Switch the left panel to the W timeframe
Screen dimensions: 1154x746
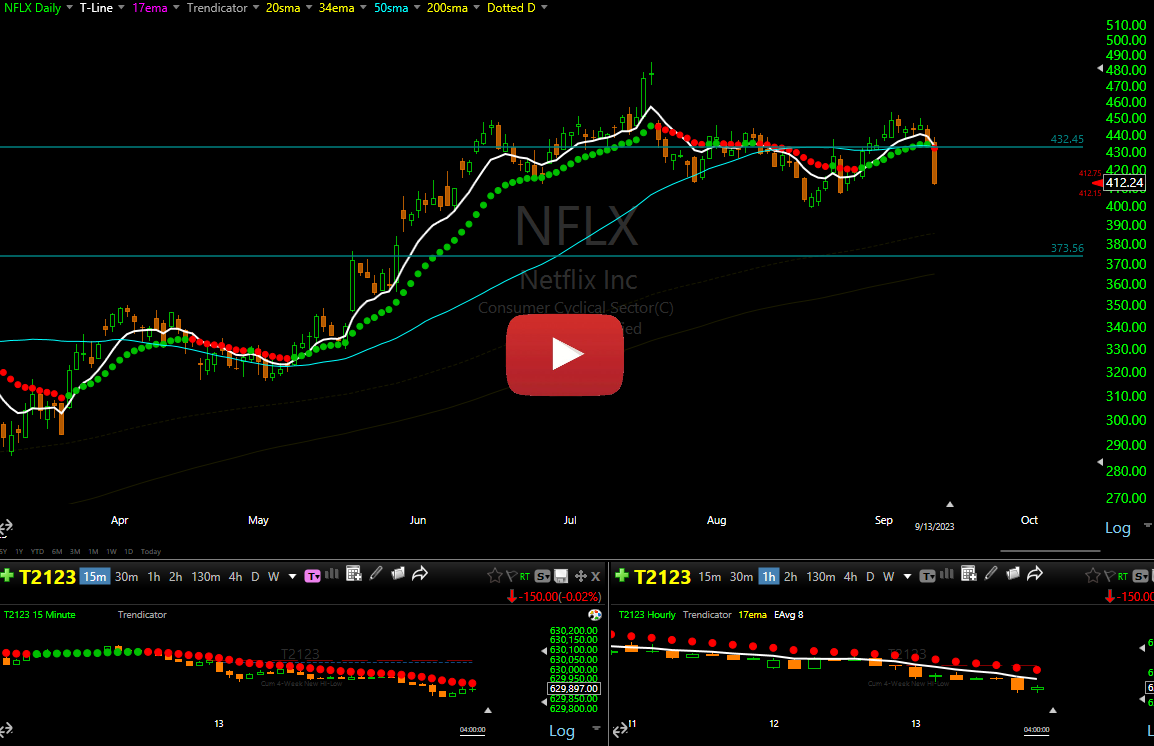point(274,577)
